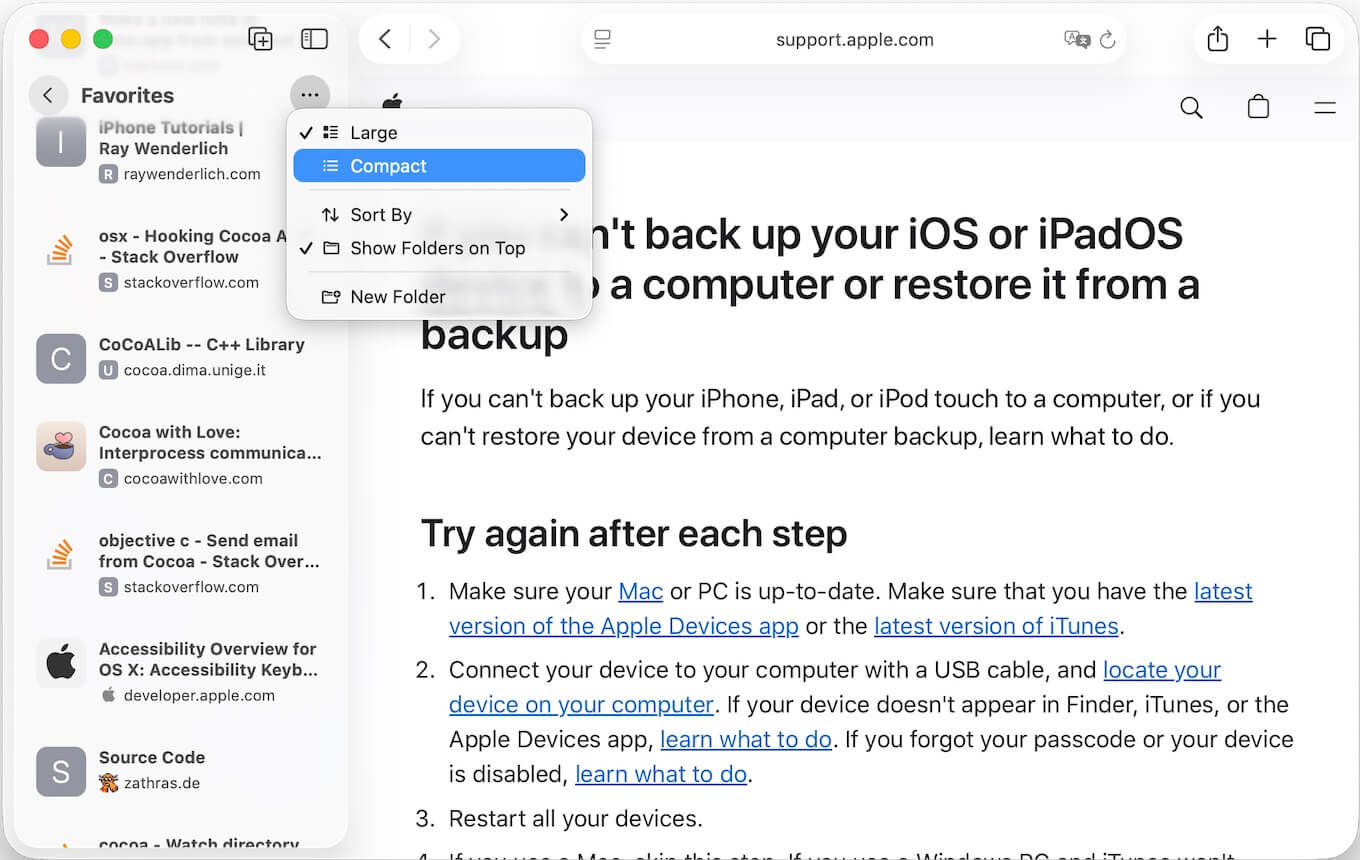Click the support.apple.com address field
Screen dimensions: 1360x860
(x=854, y=40)
